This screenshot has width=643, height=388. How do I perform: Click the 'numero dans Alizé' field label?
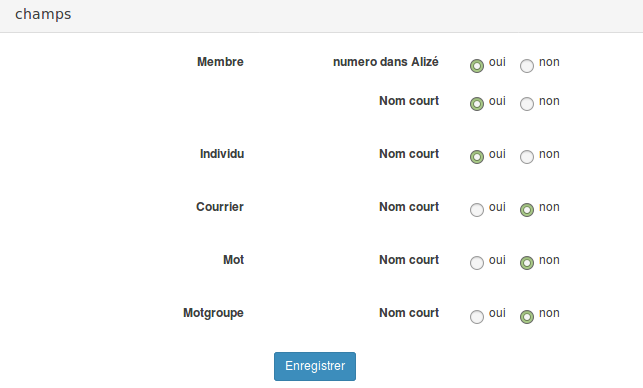point(386,62)
